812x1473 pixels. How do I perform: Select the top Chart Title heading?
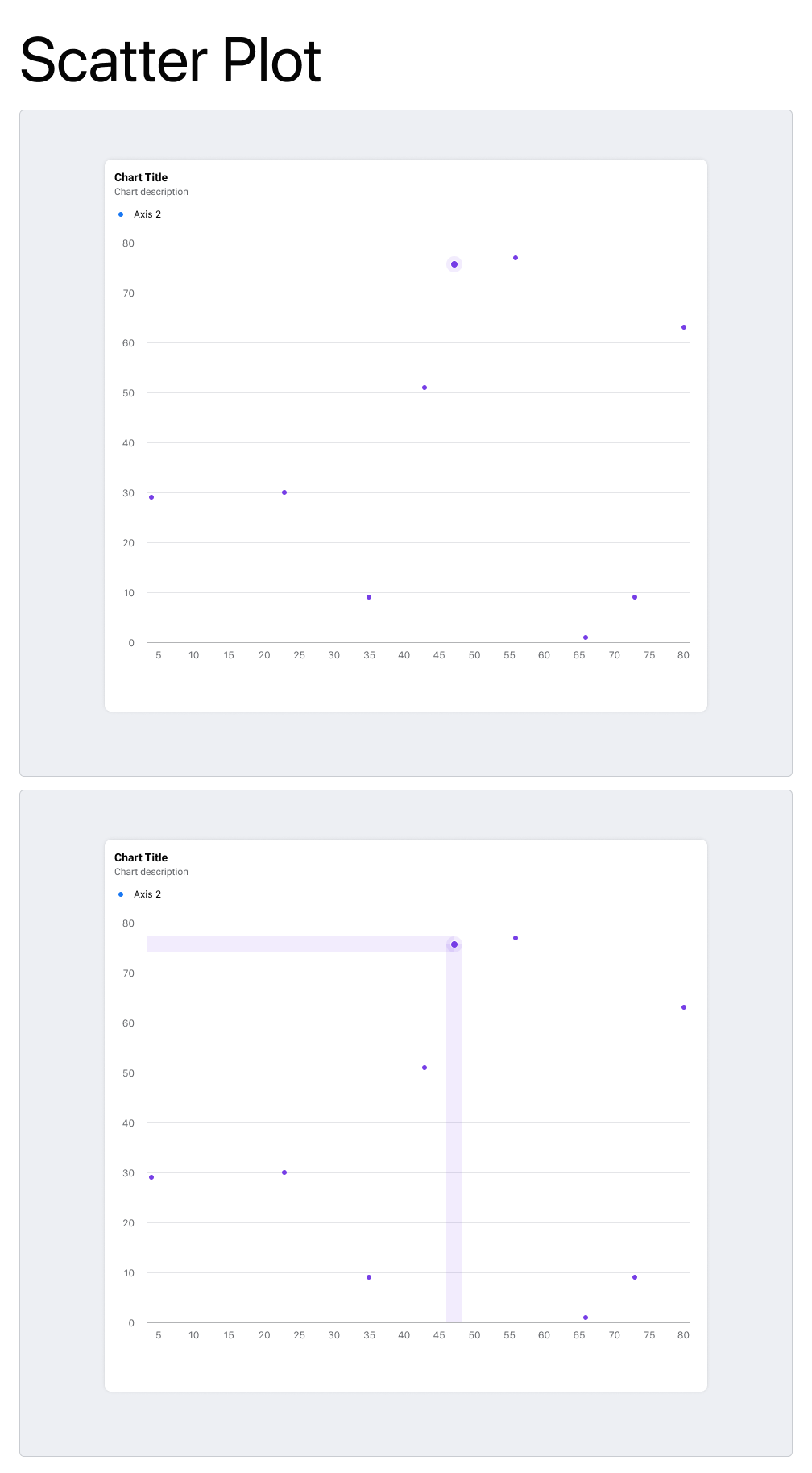click(x=141, y=177)
